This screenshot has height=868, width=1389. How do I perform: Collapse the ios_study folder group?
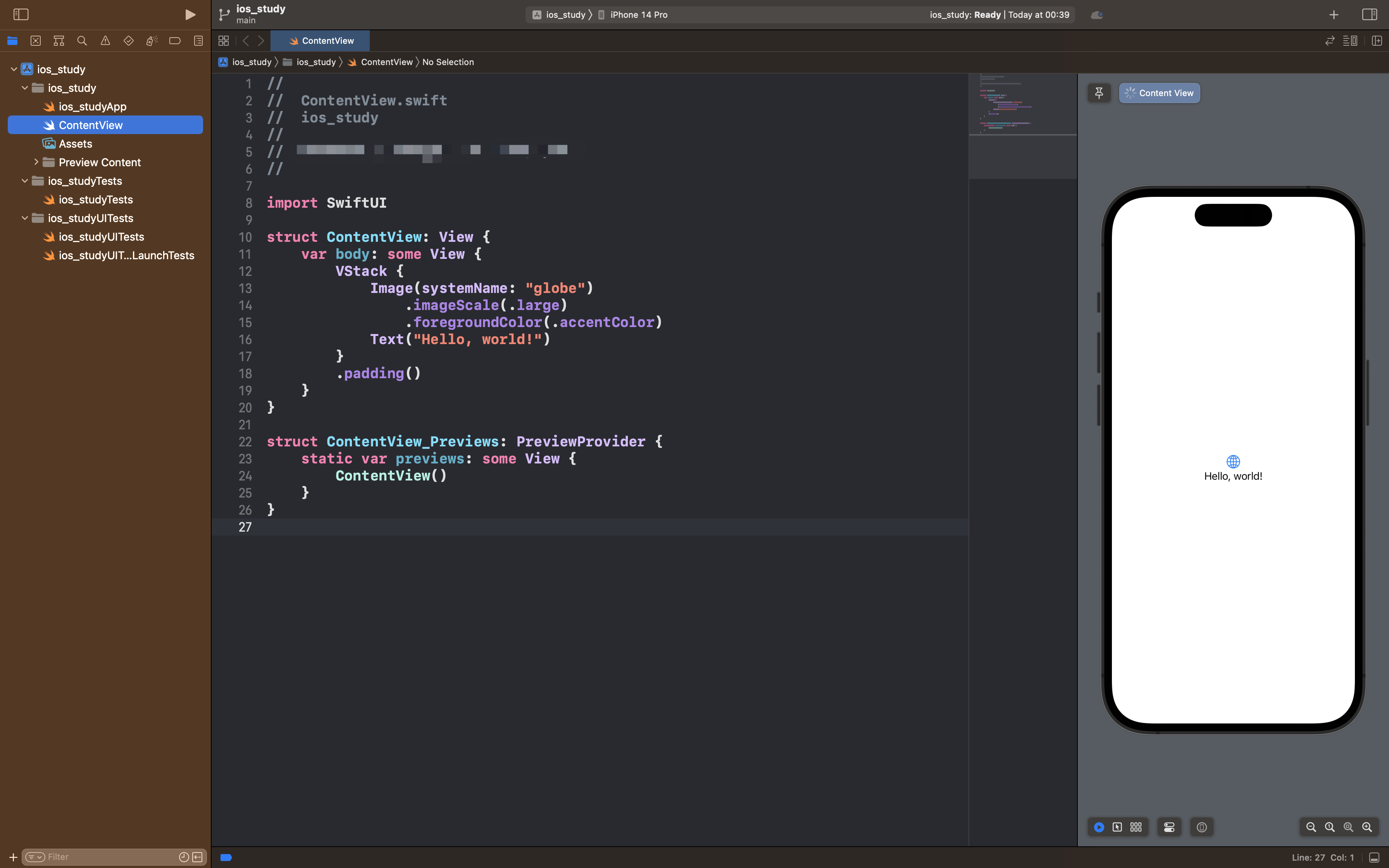25,88
